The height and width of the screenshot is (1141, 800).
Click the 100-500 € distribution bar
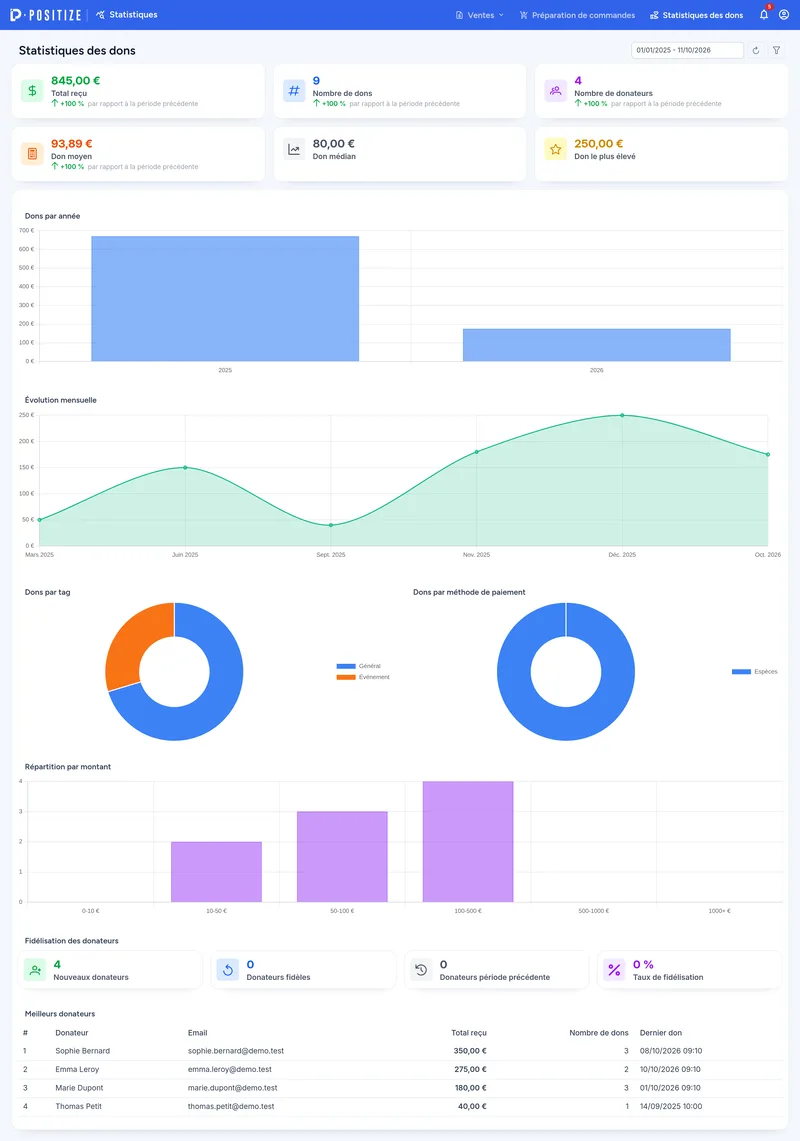468,842
